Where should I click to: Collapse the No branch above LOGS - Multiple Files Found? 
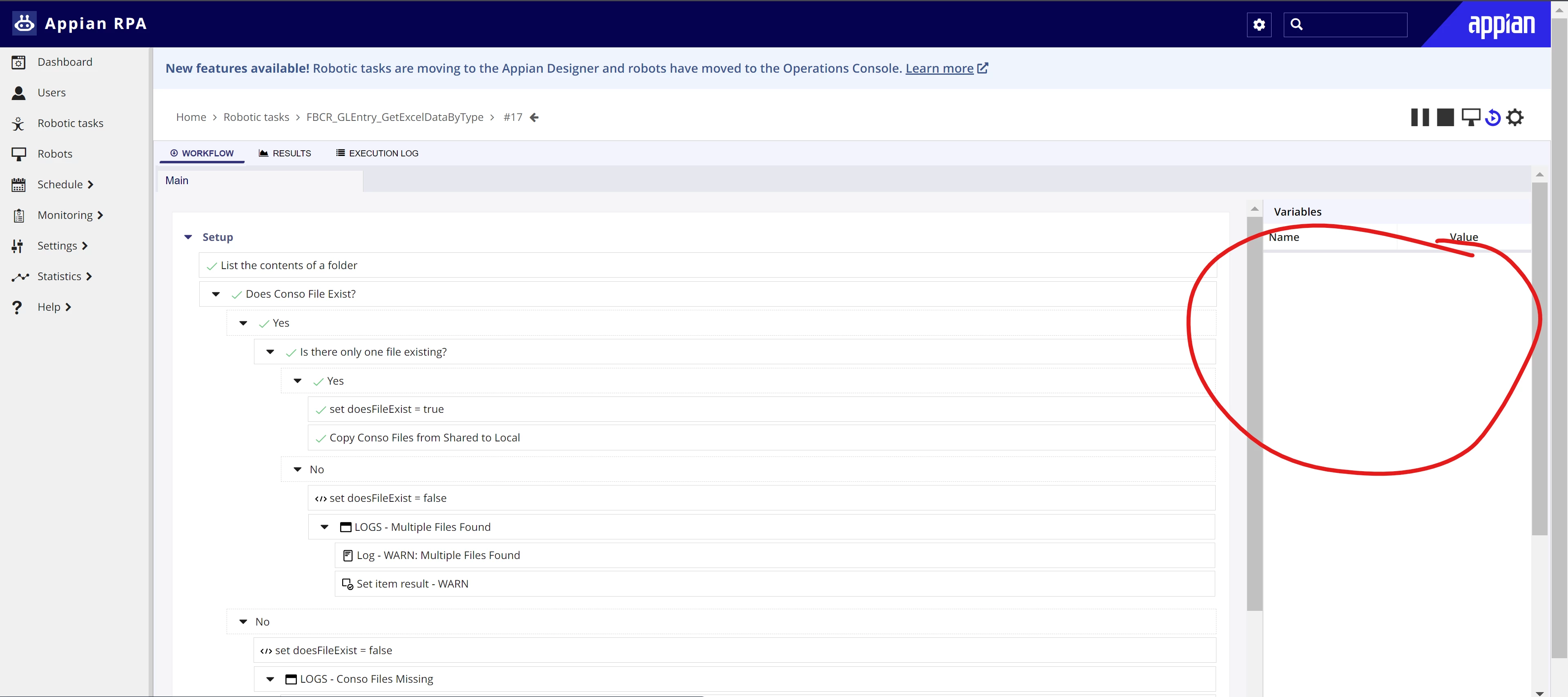pos(297,469)
